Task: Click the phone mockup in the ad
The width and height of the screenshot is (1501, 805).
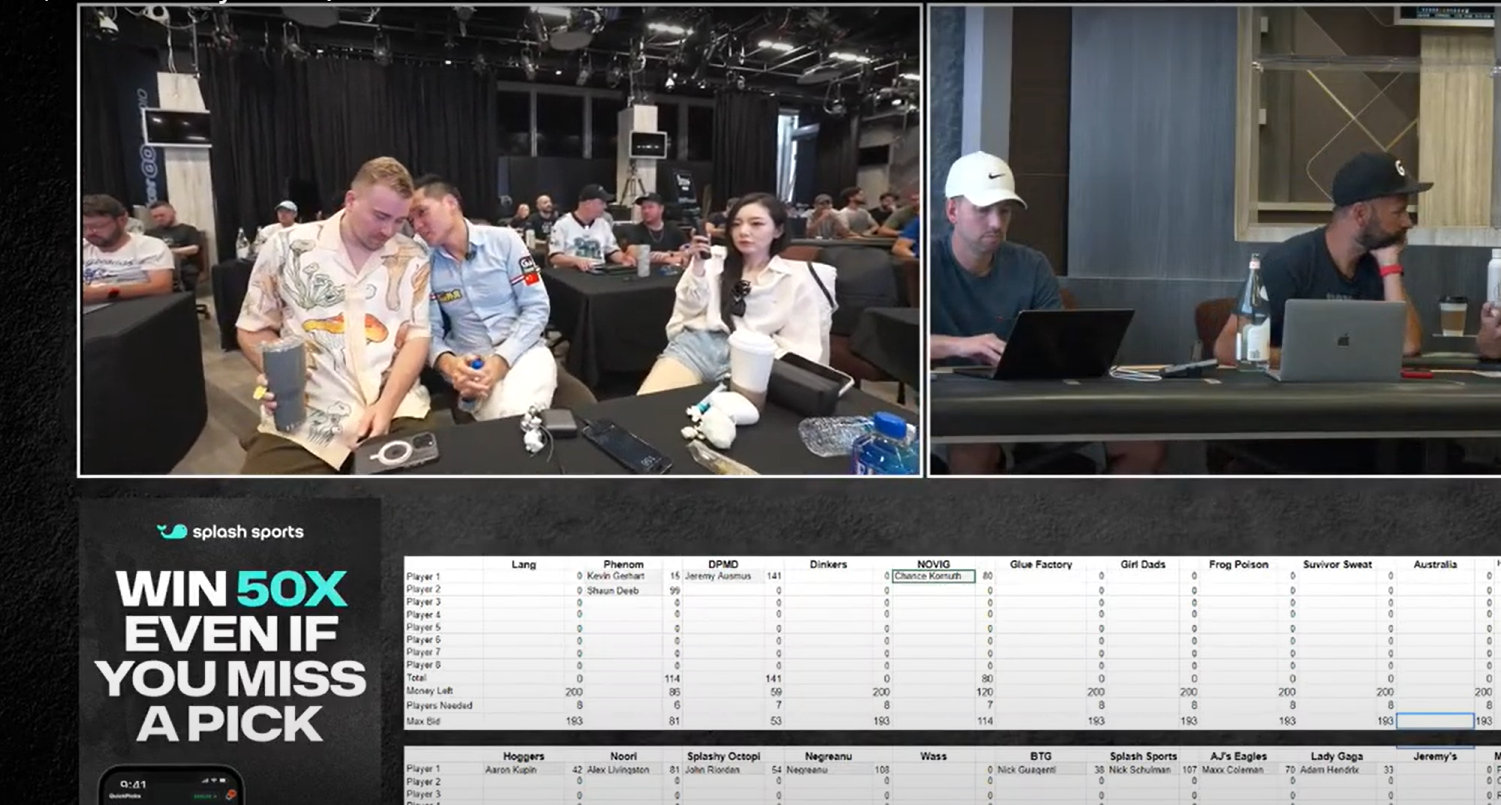Action: point(171,785)
